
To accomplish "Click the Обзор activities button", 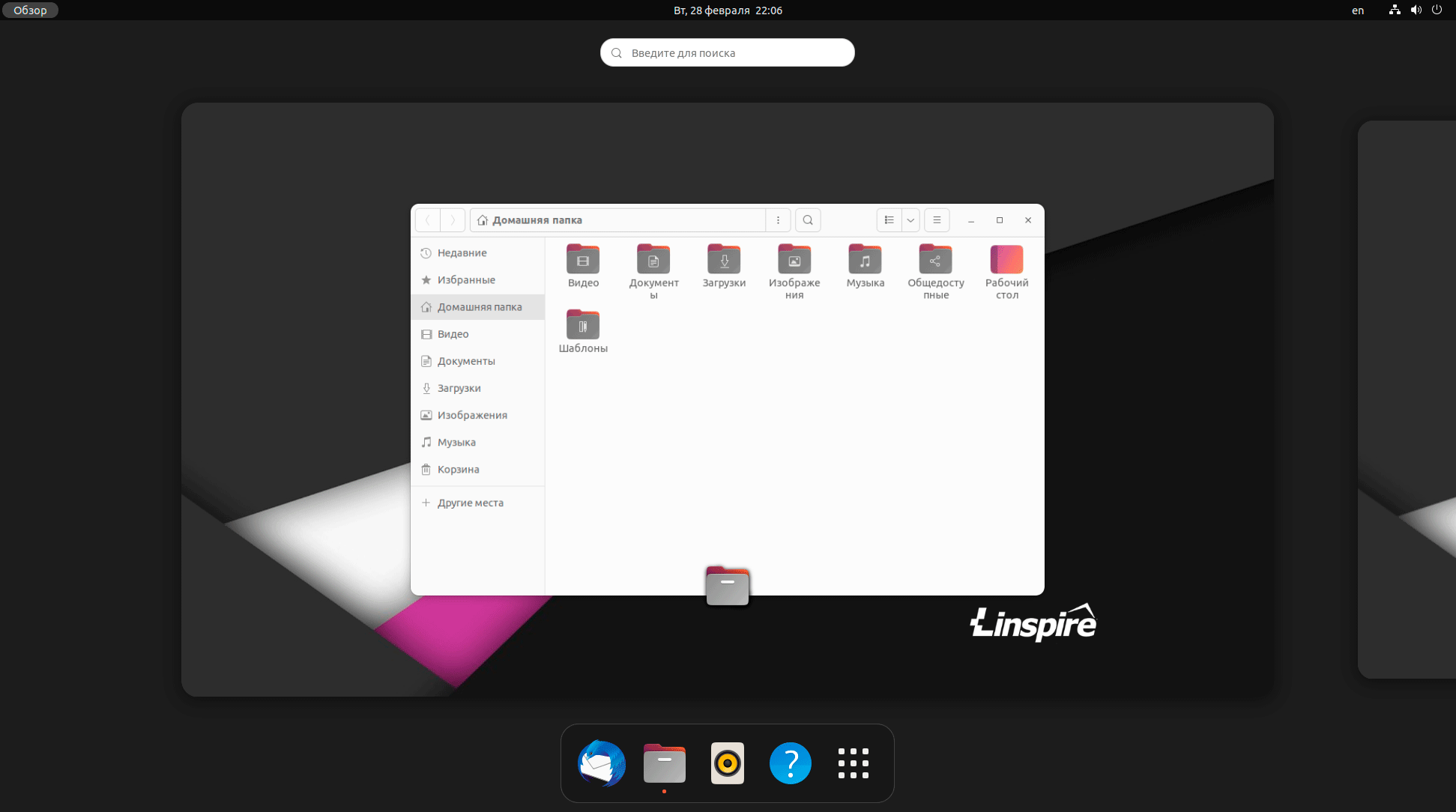I will [30, 10].
